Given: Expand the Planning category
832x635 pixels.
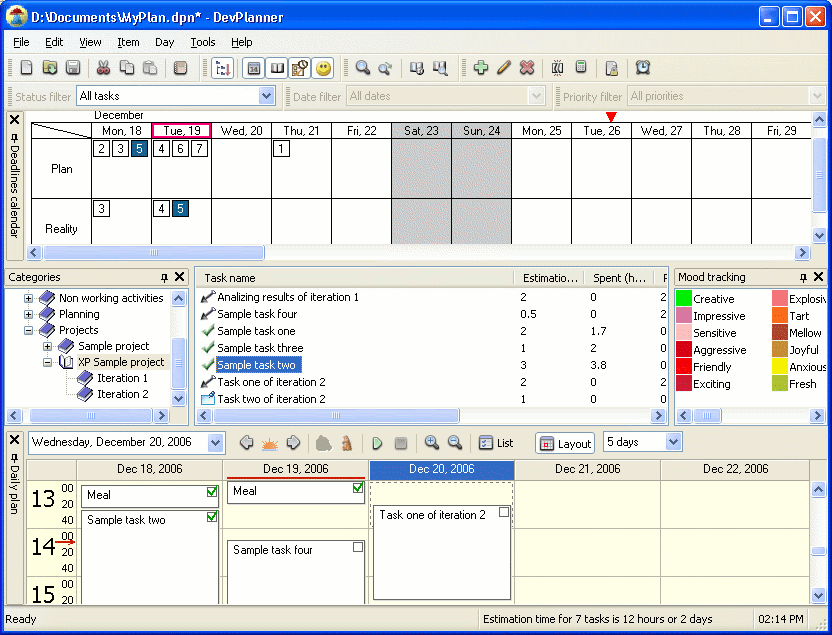Looking at the screenshot, I should coord(28,314).
